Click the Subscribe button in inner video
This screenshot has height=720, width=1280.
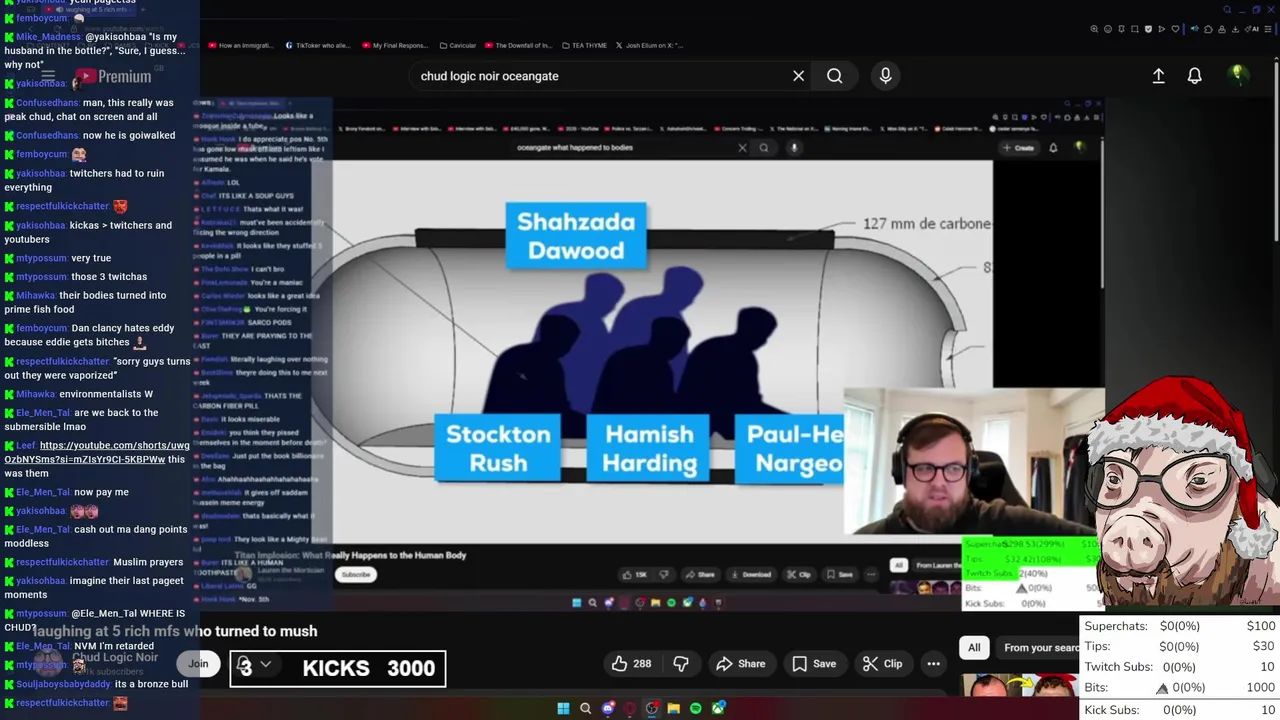[356, 574]
